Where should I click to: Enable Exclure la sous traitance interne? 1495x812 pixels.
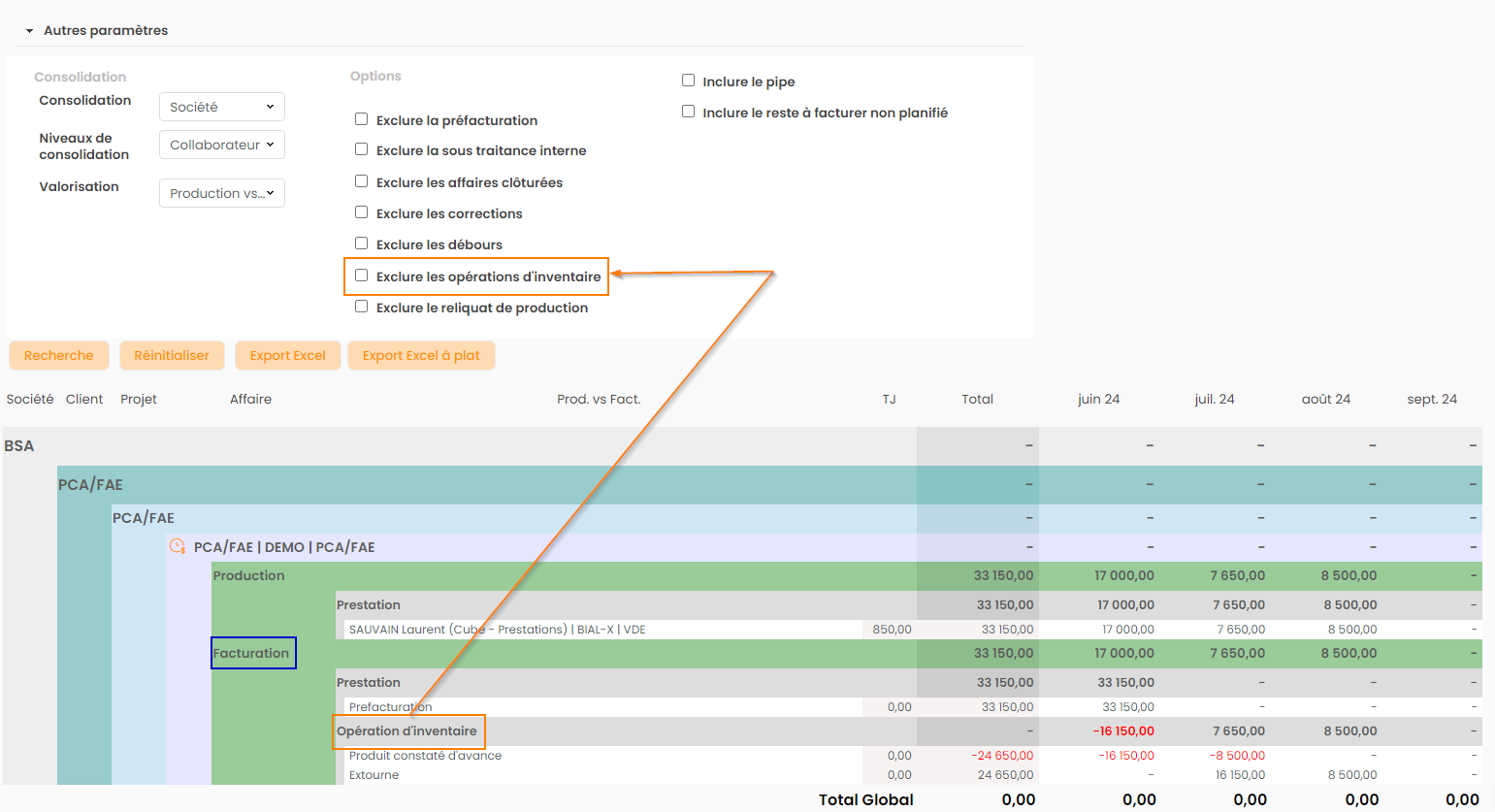[362, 149]
